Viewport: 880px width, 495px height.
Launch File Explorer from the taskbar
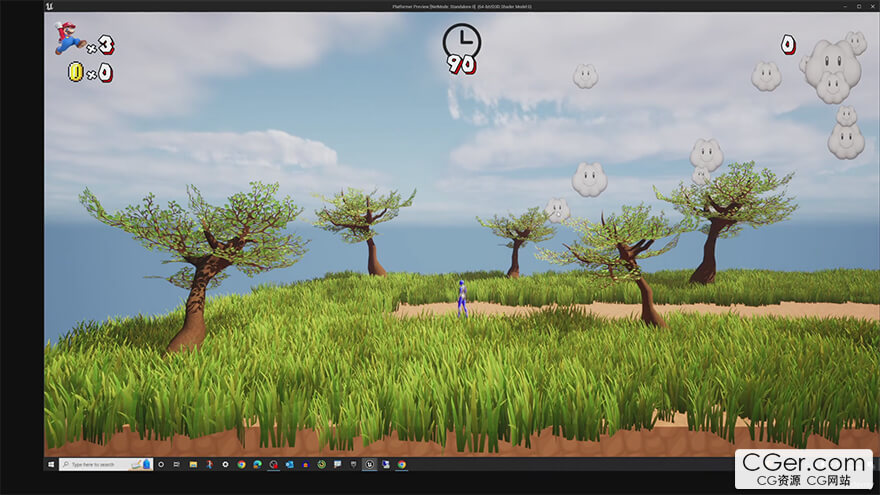[193, 465]
